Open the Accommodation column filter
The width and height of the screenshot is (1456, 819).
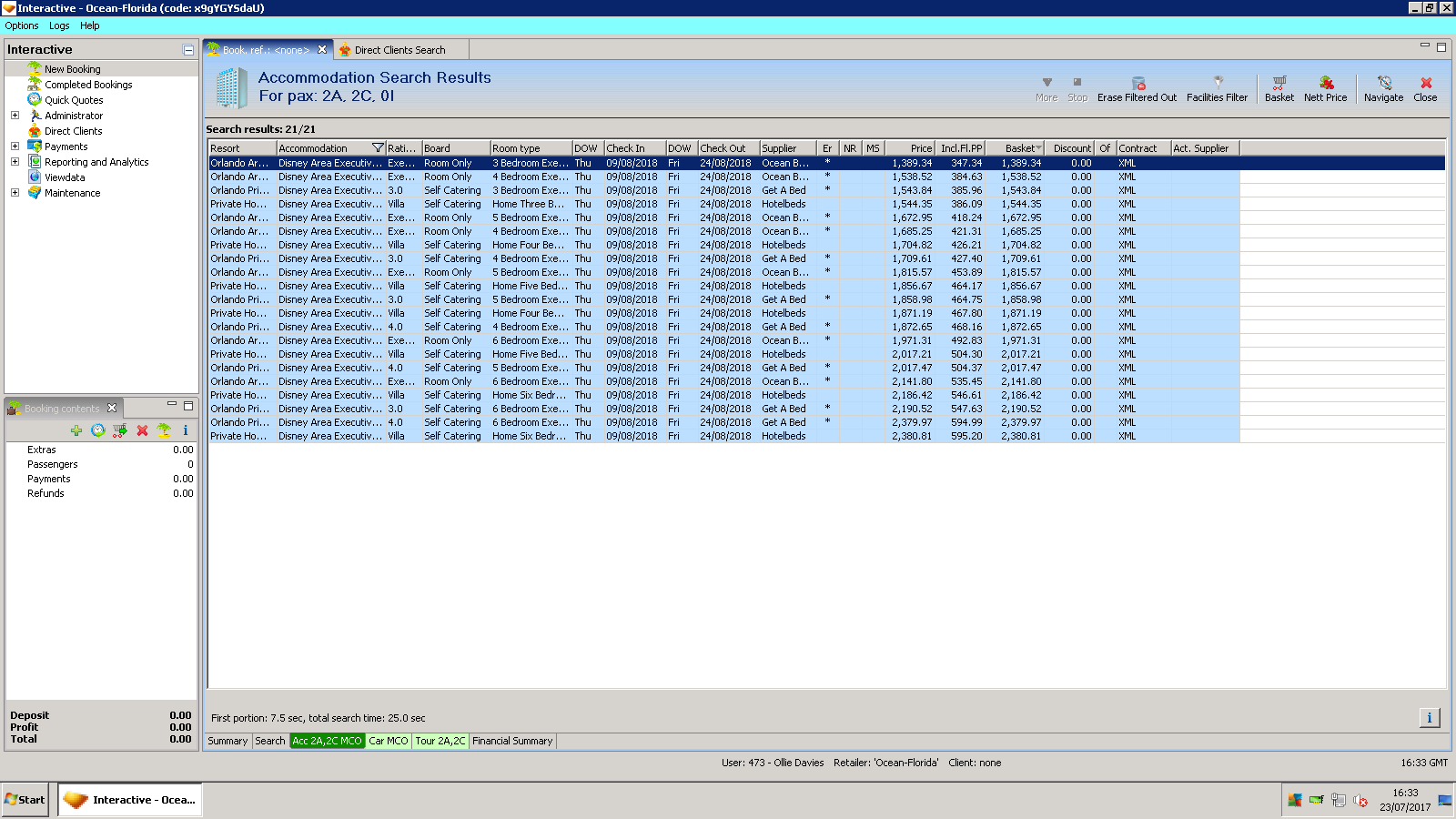click(378, 148)
